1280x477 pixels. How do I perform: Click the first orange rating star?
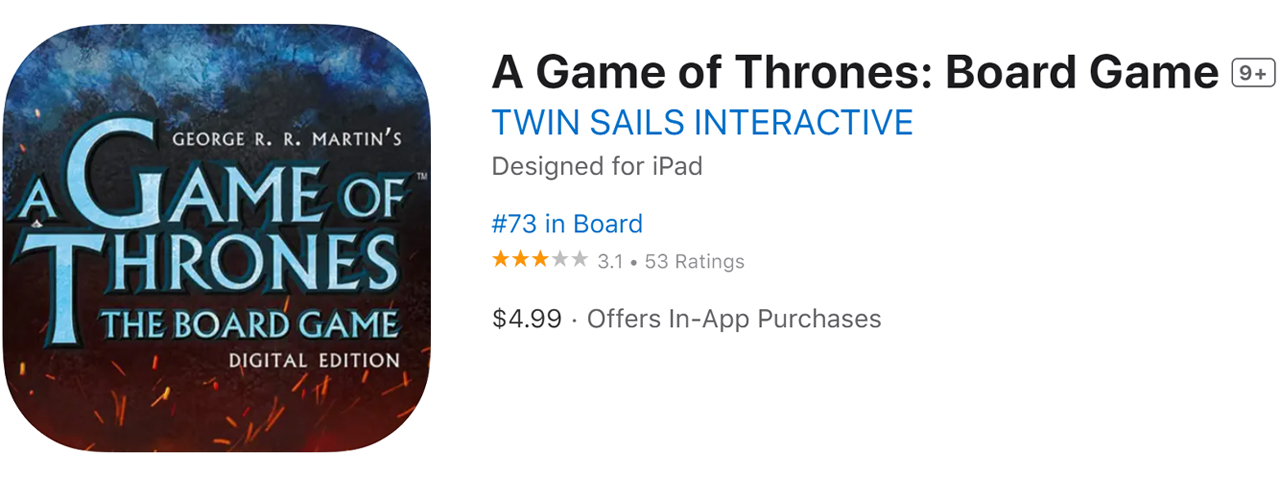click(500, 261)
